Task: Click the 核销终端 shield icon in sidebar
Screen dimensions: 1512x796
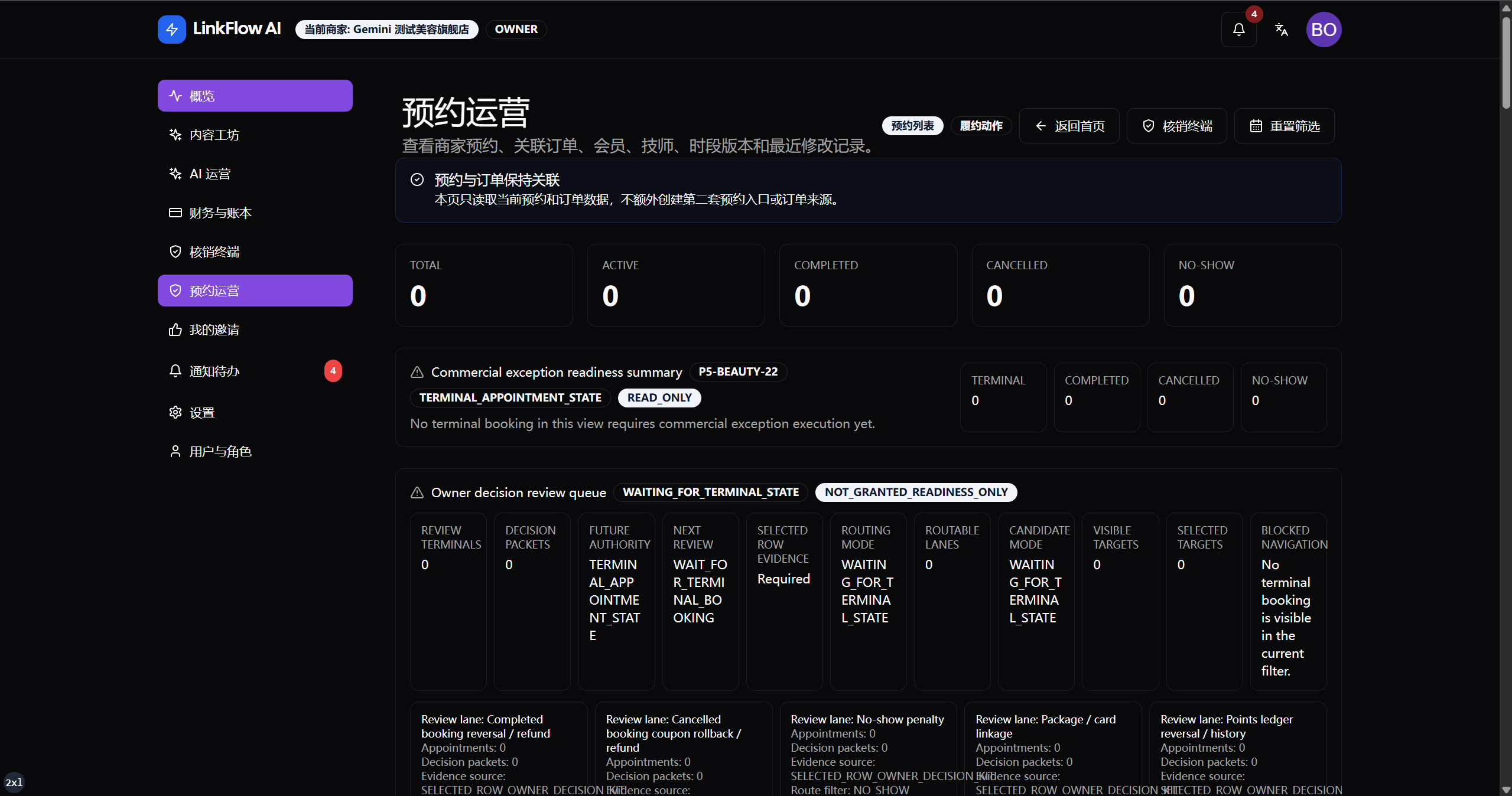Action: tap(175, 252)
